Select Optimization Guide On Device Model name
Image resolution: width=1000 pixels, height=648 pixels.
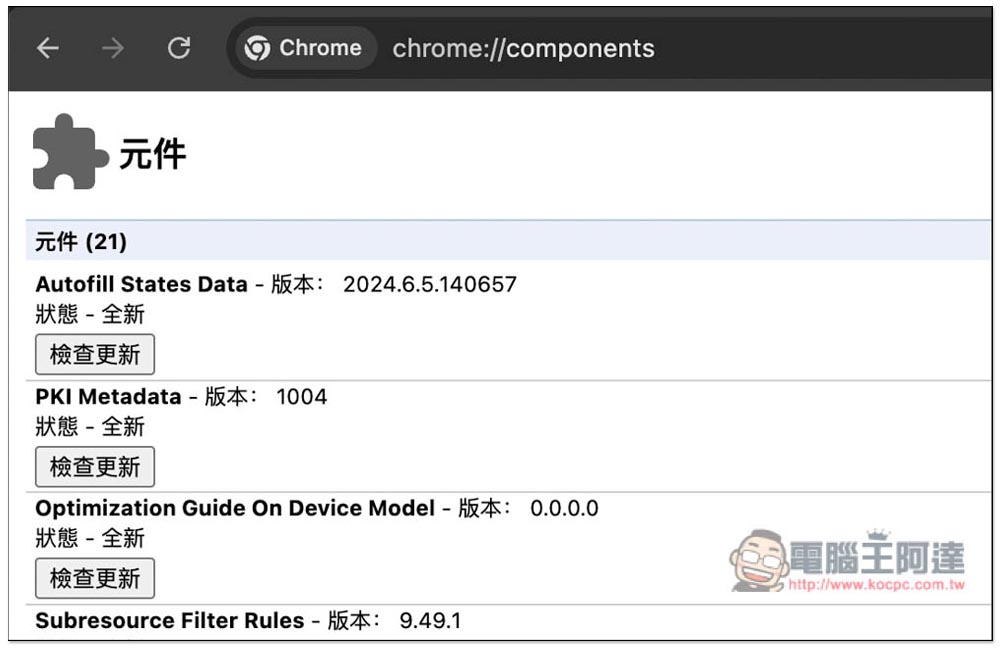point(235,508)
